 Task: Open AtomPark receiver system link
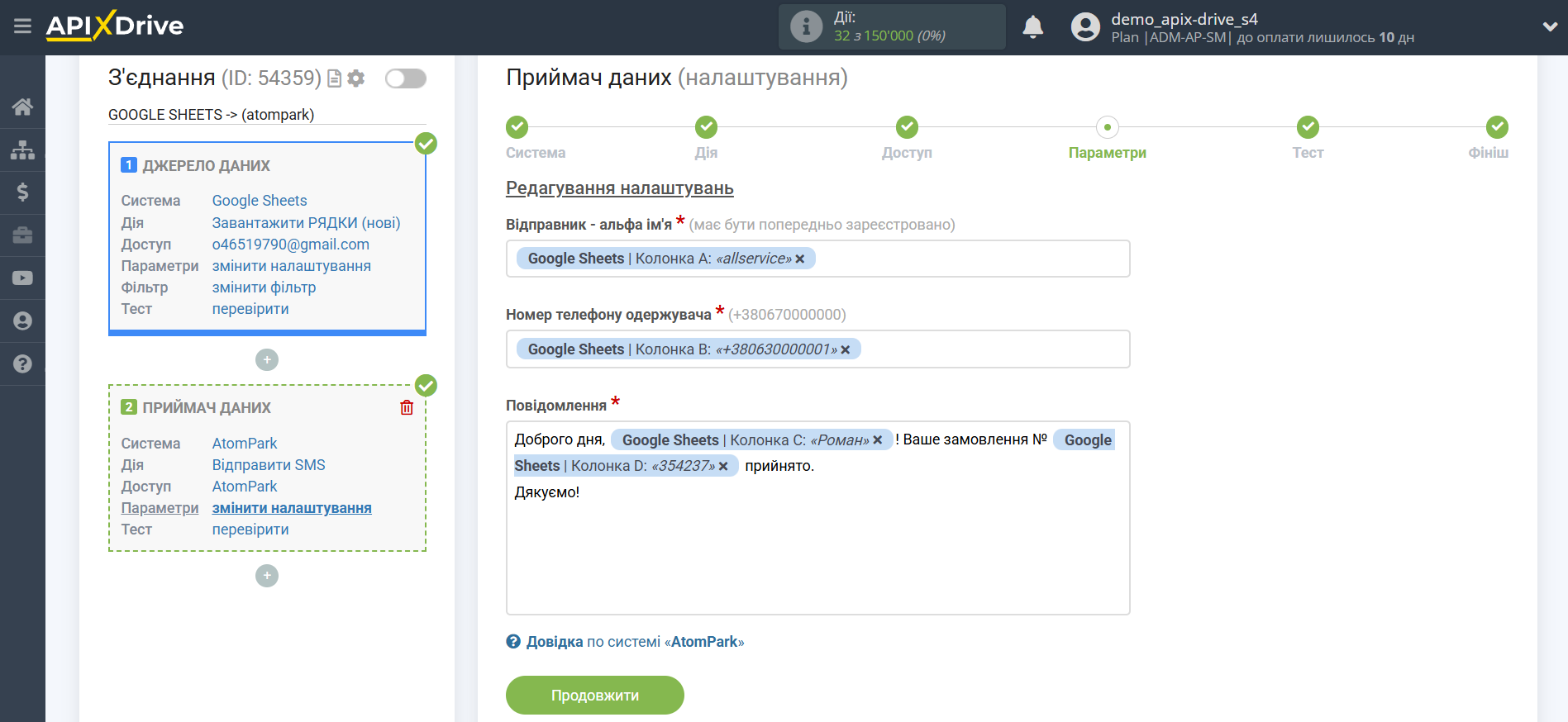pyautogui.click(x=245, y=444)
